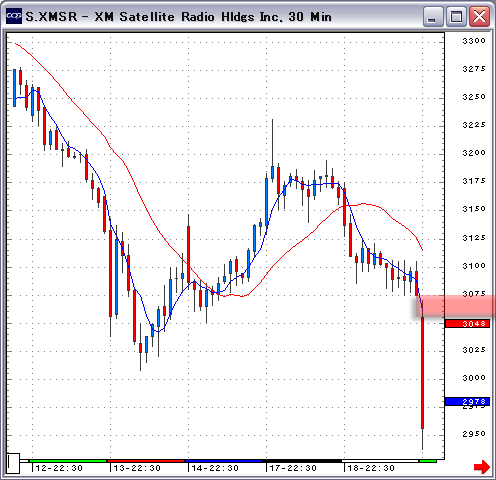Click the 3100 price scale label
The width and height of the screenshot is (496, 480).
click(x=474, y=266)
